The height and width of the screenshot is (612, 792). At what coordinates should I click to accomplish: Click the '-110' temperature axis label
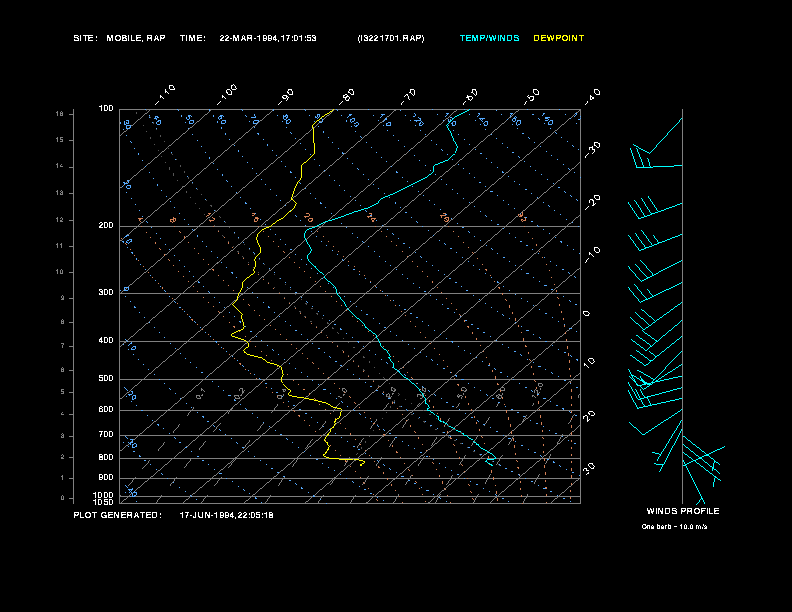tap(165, 94)
